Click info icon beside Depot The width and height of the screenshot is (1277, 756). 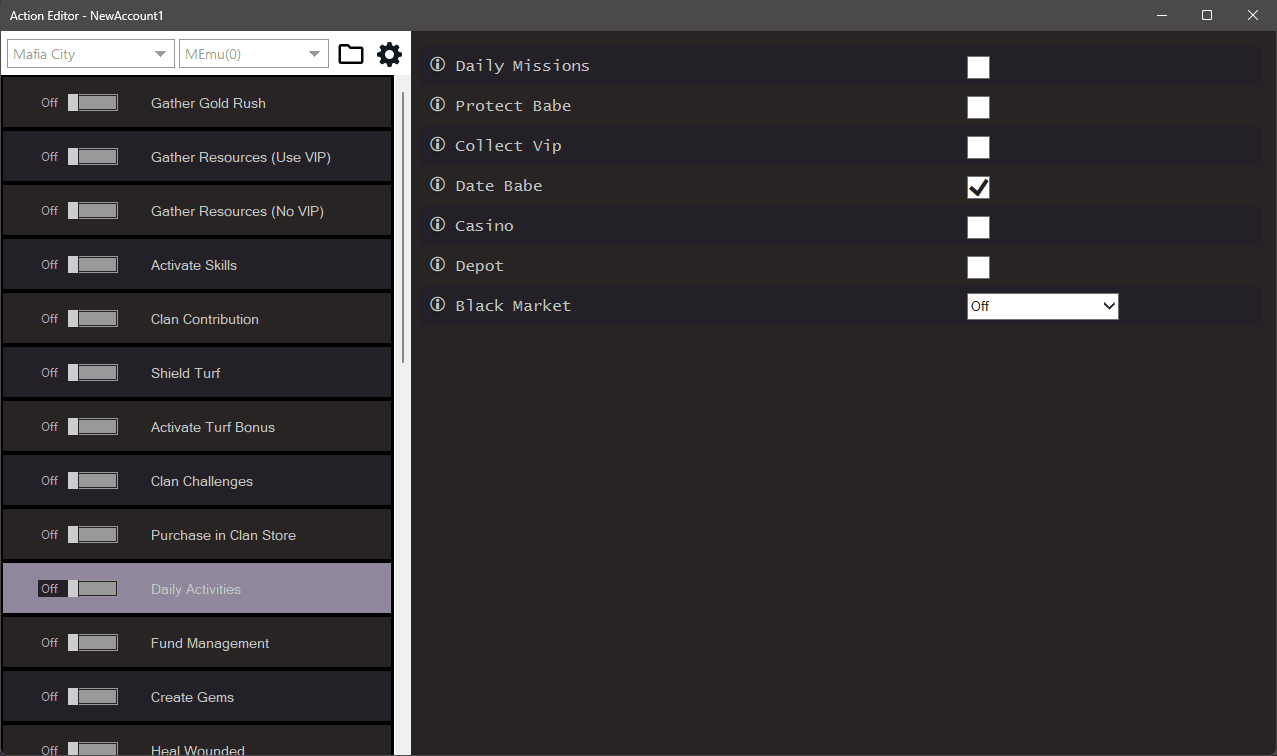pyautogui.click(x=437, y=265)
